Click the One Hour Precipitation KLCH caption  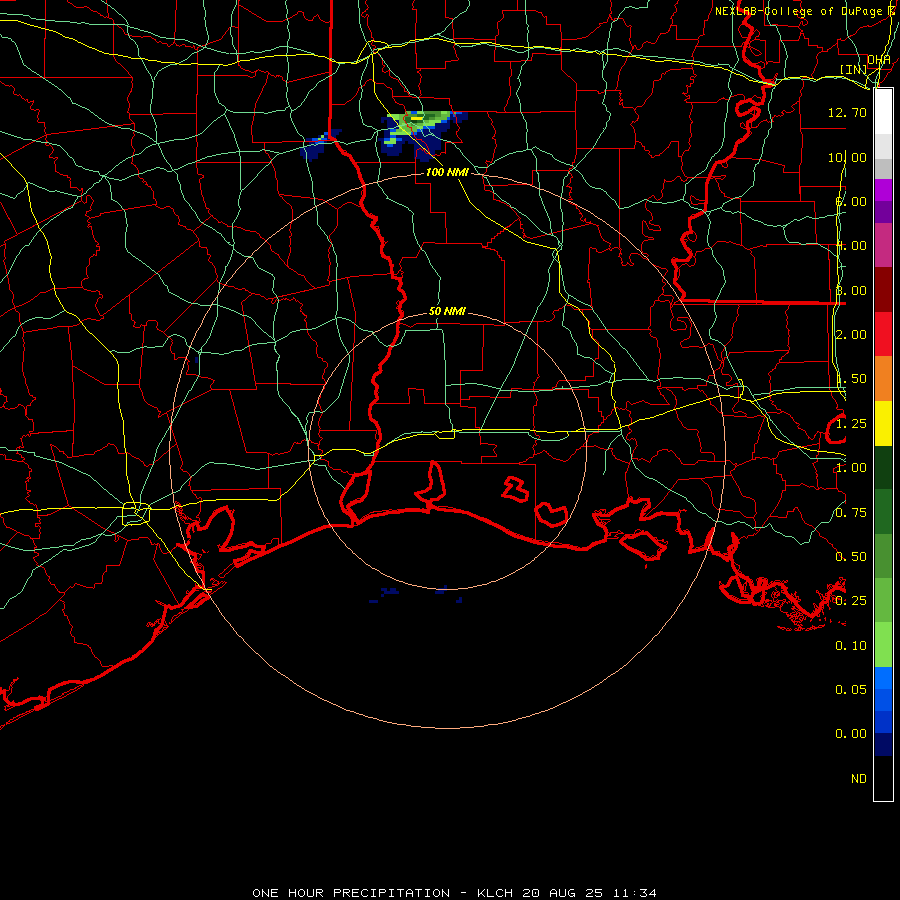tap(454, 893)
